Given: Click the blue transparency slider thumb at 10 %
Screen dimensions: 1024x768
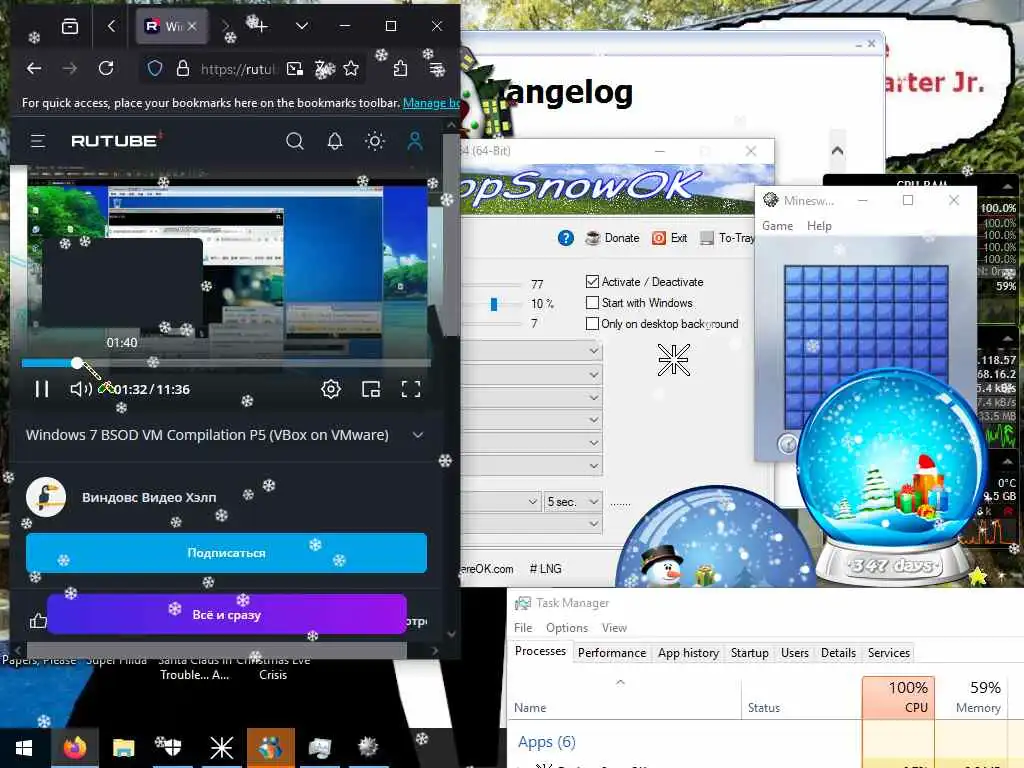Looking at the screenshot, I should 494,304.
